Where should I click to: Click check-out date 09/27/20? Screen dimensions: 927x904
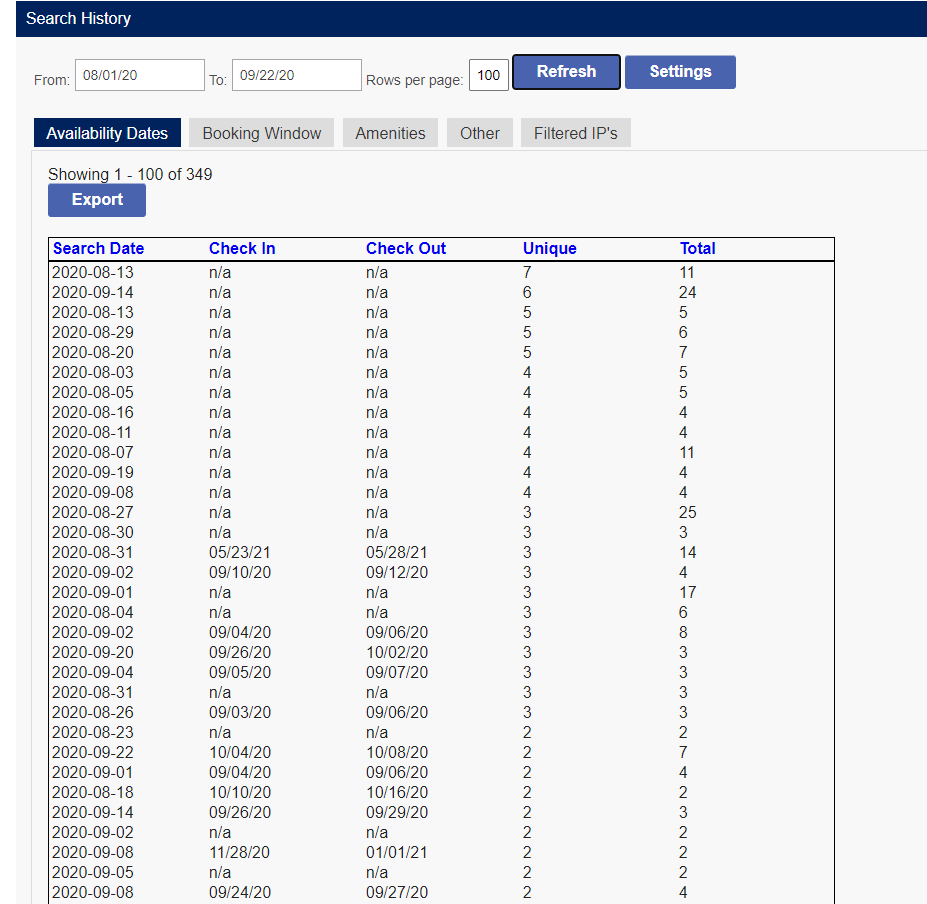coord(397,892)
